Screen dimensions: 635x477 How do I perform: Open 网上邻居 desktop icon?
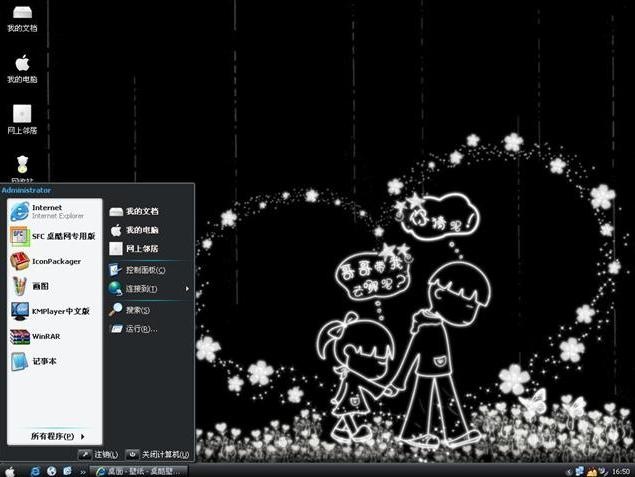[22, 116]
